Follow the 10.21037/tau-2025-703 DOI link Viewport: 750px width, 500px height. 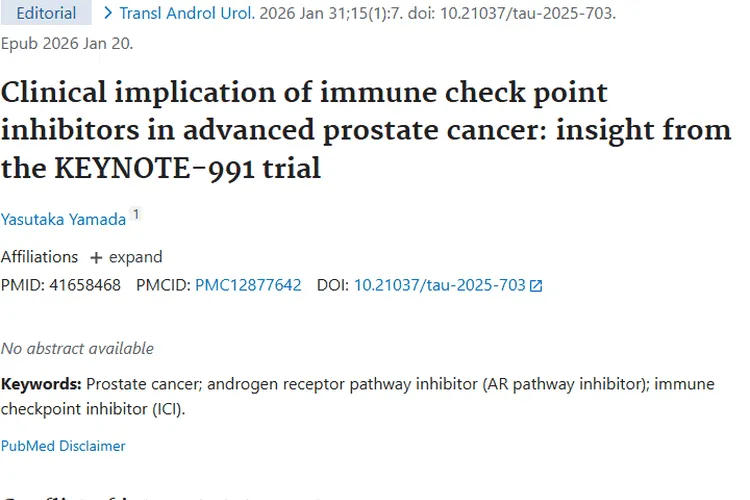click(439, 285)
